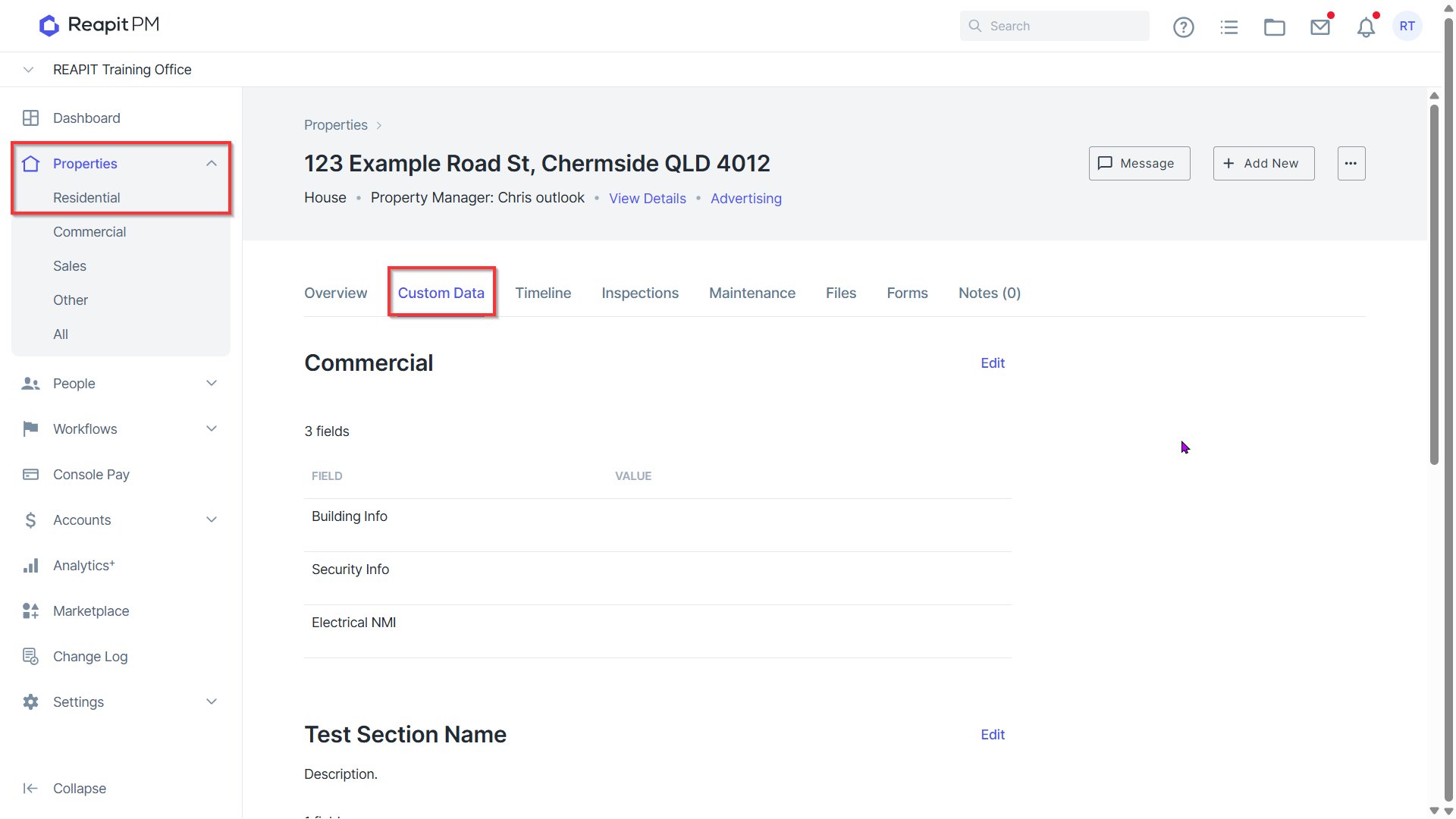Open the three-dots more options button
This screenshot has height=819, width=1456.
point(1351,163)
